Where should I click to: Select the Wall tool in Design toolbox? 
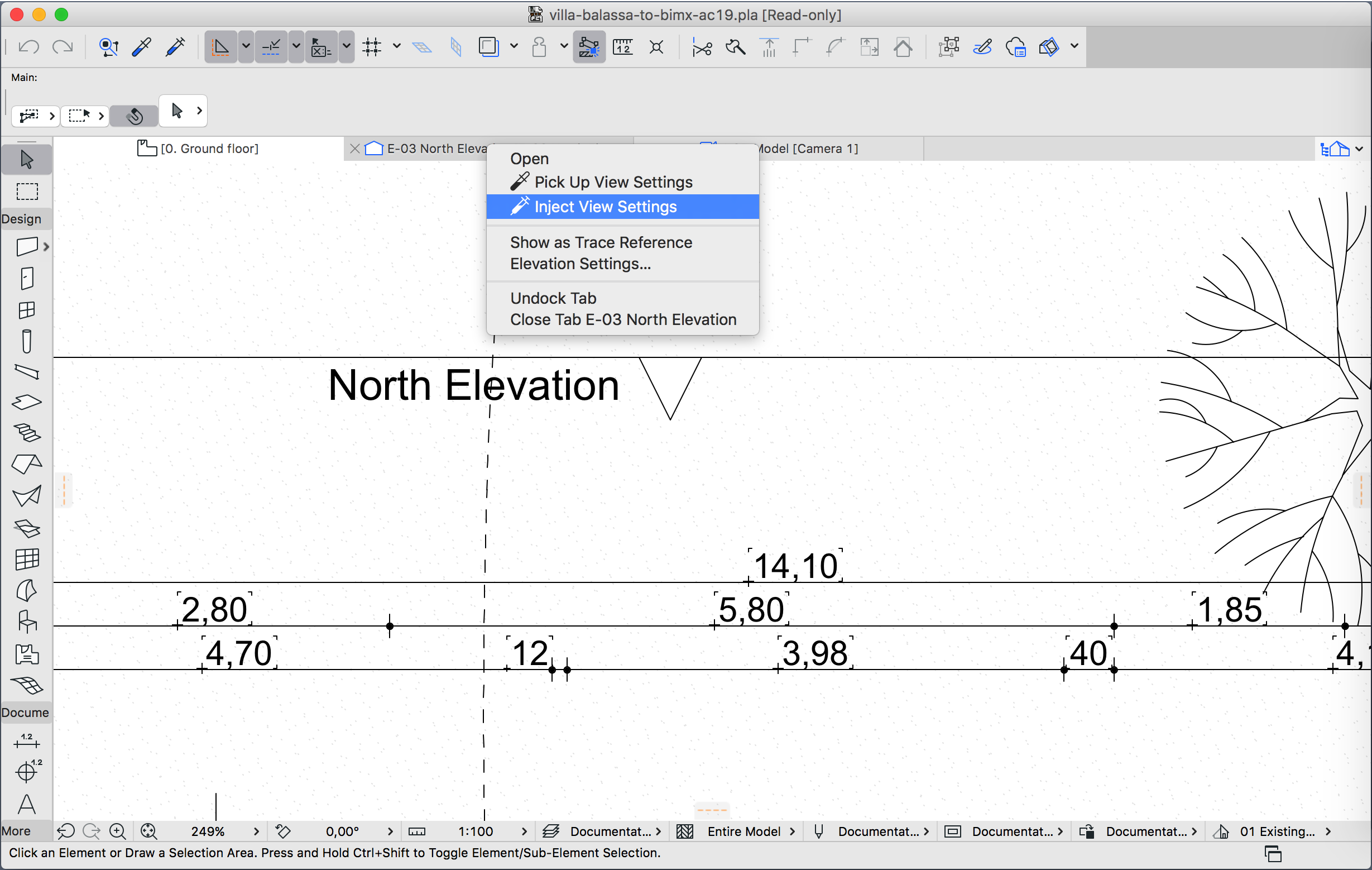27,247
